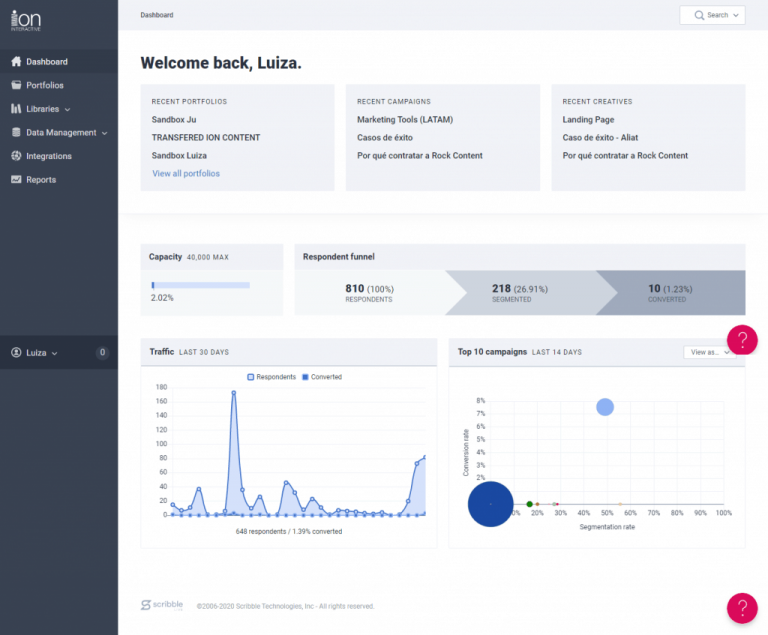The image size is (768, 635).
Task: Open the 'Marketing Tools (LATAM)' campaign
Action: click(405, 120)
